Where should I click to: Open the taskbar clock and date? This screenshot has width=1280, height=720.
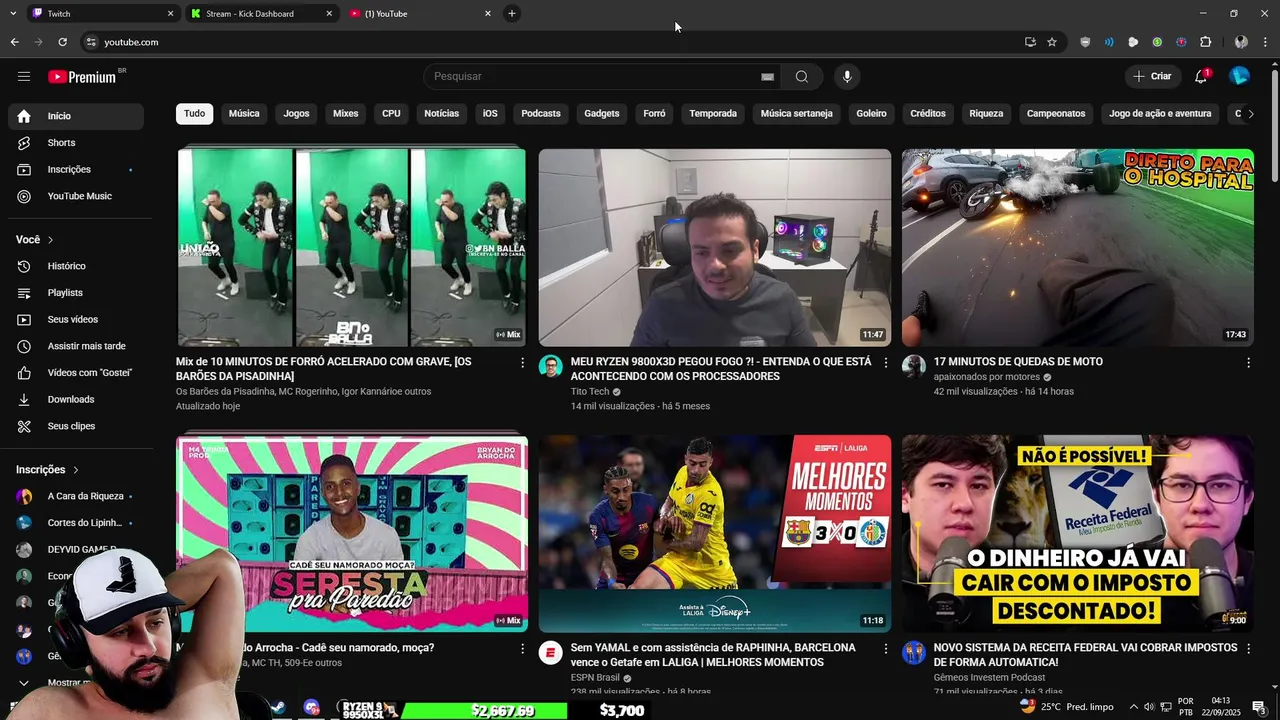[x=1220, y=707]
